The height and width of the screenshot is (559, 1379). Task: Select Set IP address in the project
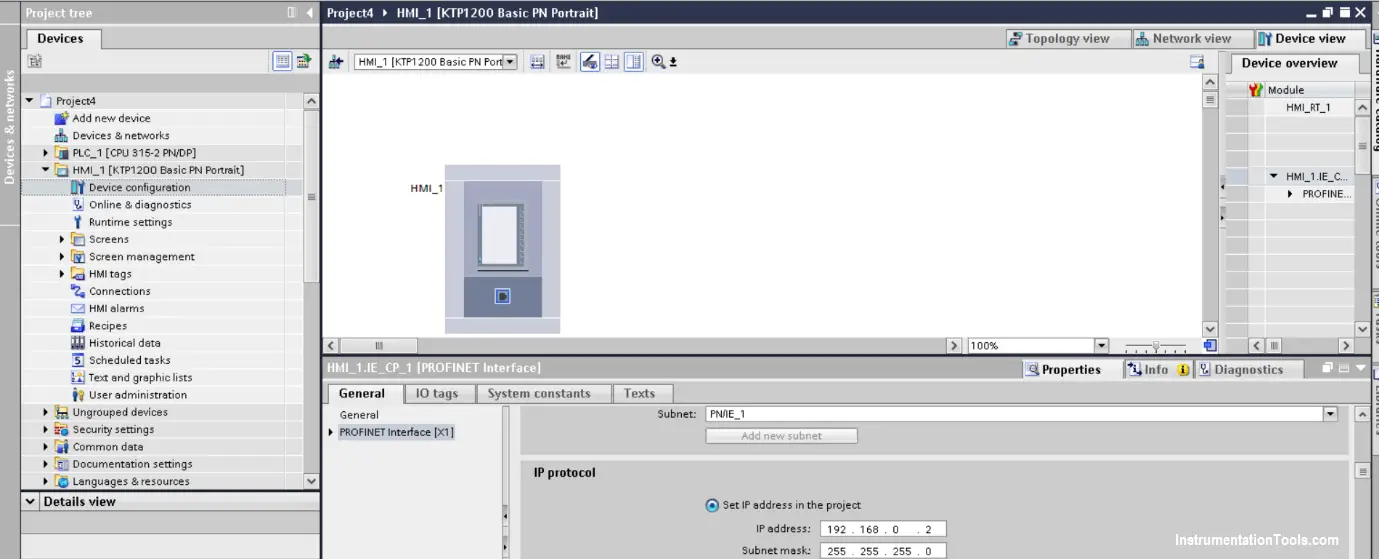712,505
